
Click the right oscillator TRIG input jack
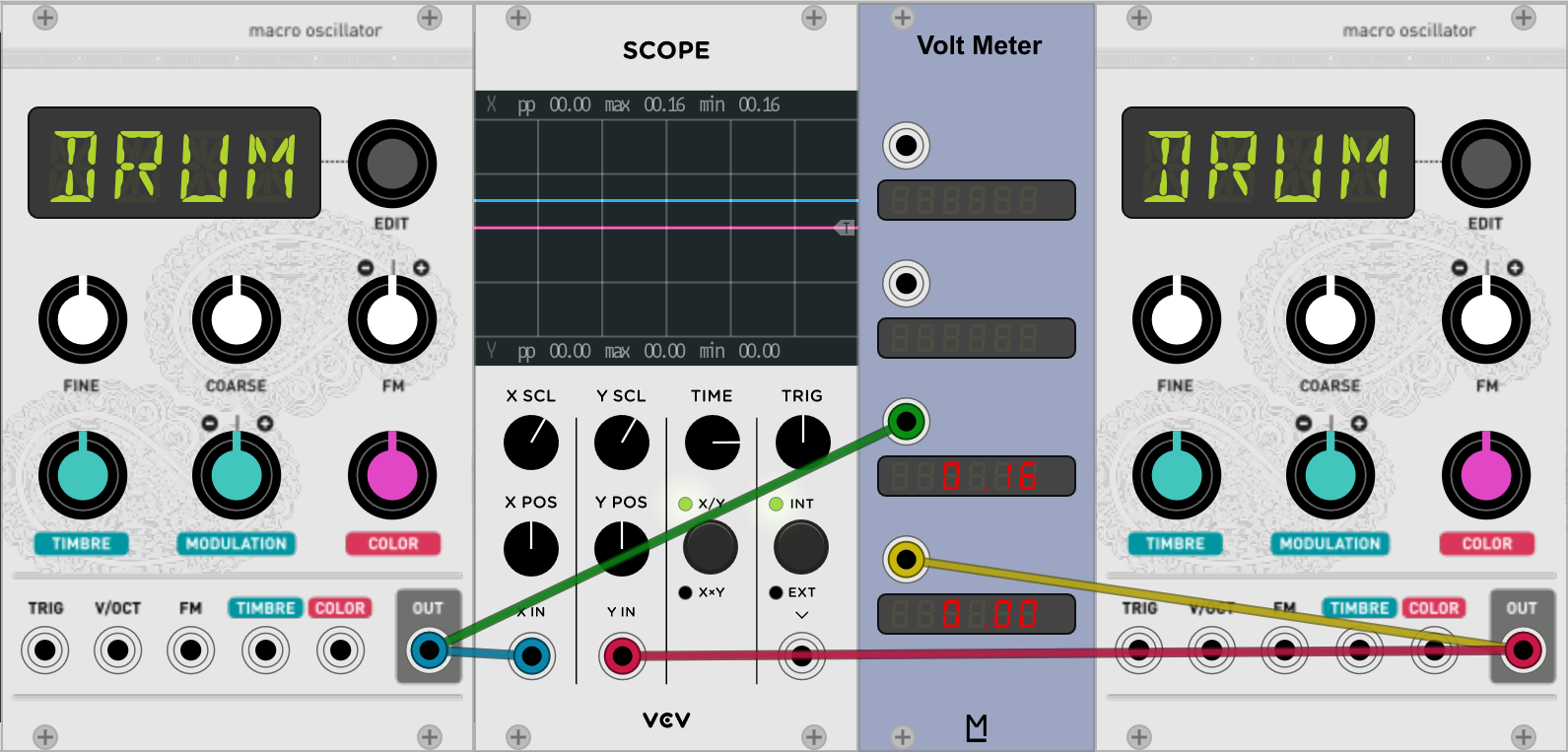click(x=1138, y=650)
